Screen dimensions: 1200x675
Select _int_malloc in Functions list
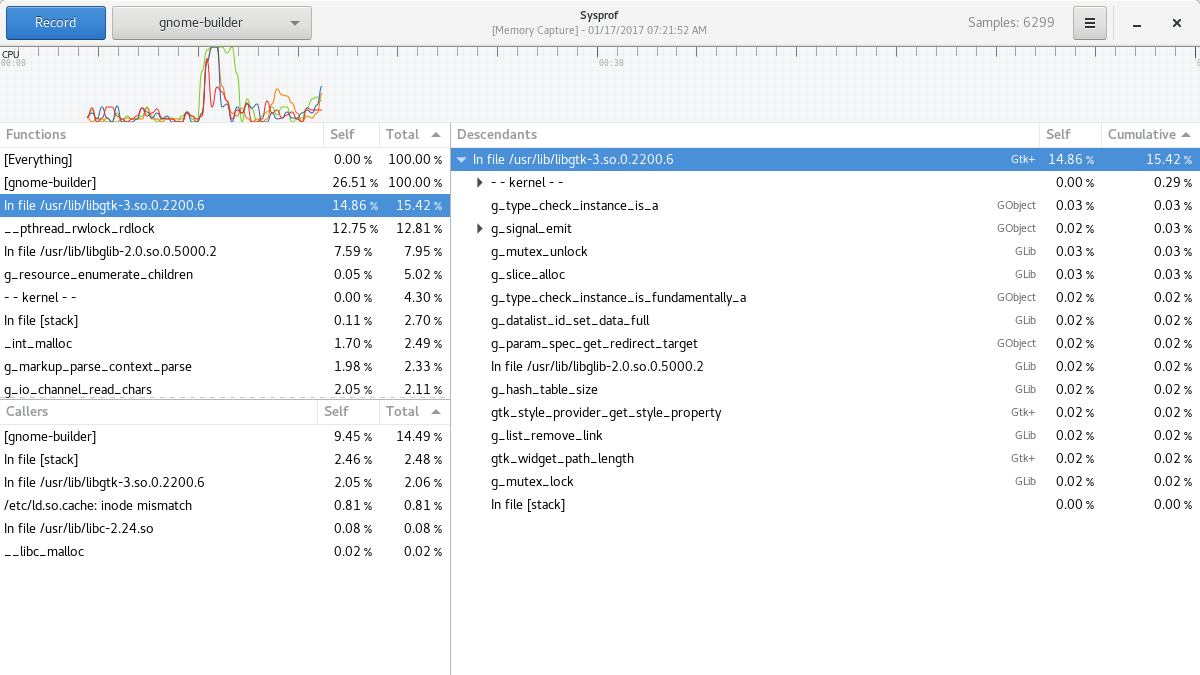click(160, 344)
